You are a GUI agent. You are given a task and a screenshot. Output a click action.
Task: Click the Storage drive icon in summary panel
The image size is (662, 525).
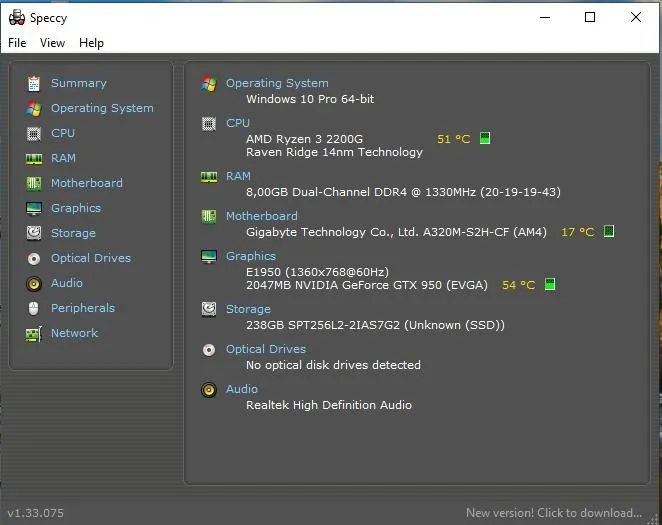pos(209,309)
